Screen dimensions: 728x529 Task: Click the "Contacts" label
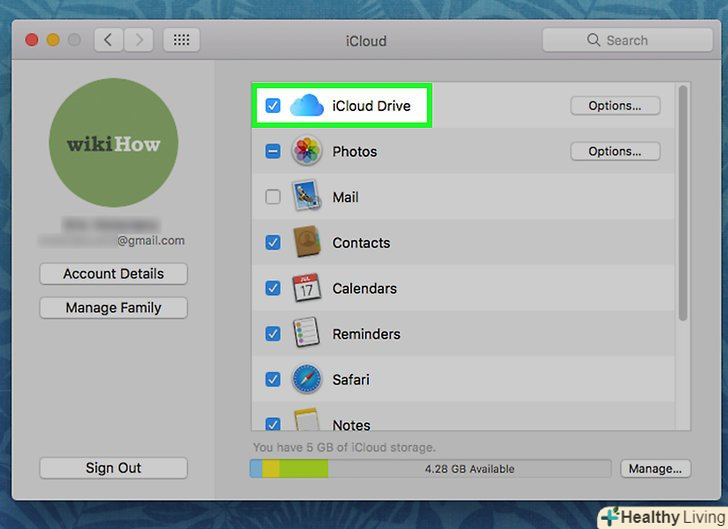coord(361,242)
